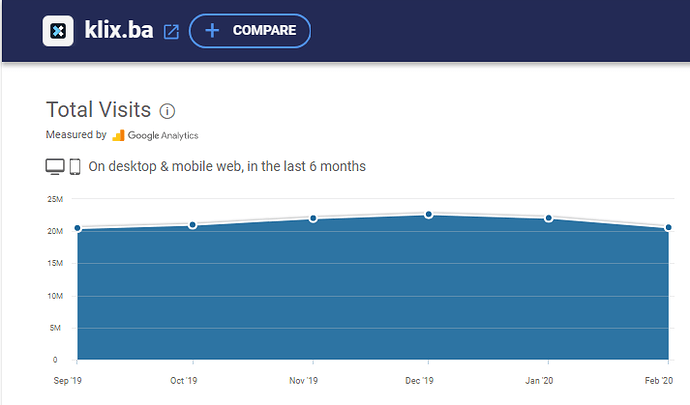Select the Dec '19 peak data point
Screen dimensions: 690x405
coord(428,214)
